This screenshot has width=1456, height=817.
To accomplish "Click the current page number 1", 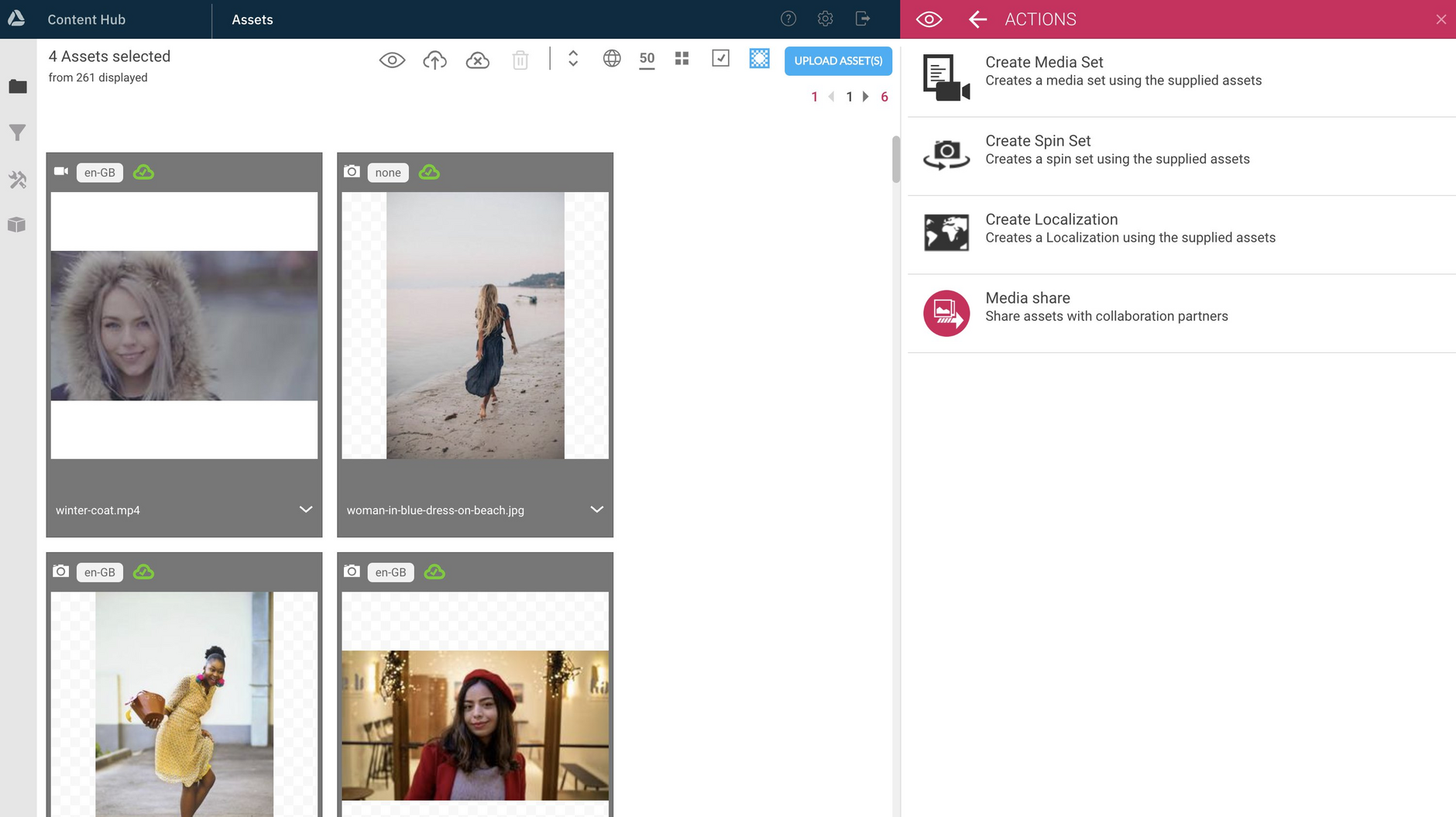I will pos(849,97).
